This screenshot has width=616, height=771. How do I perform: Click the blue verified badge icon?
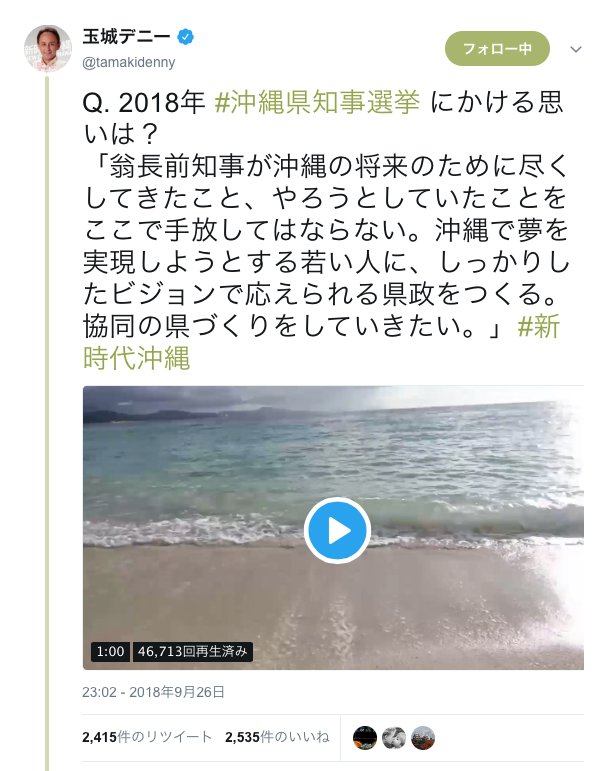[x=185, y=37]
